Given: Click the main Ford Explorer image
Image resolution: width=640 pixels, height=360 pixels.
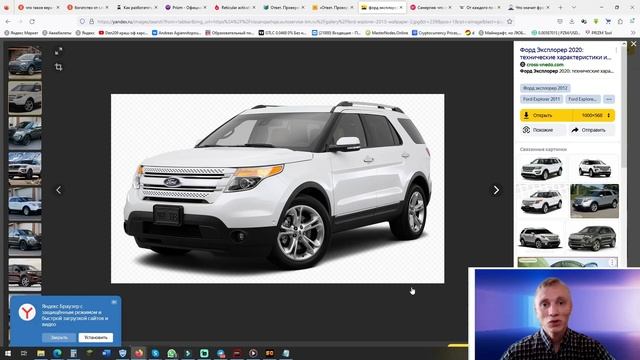Looking at the screenshot, I should 278,189.
